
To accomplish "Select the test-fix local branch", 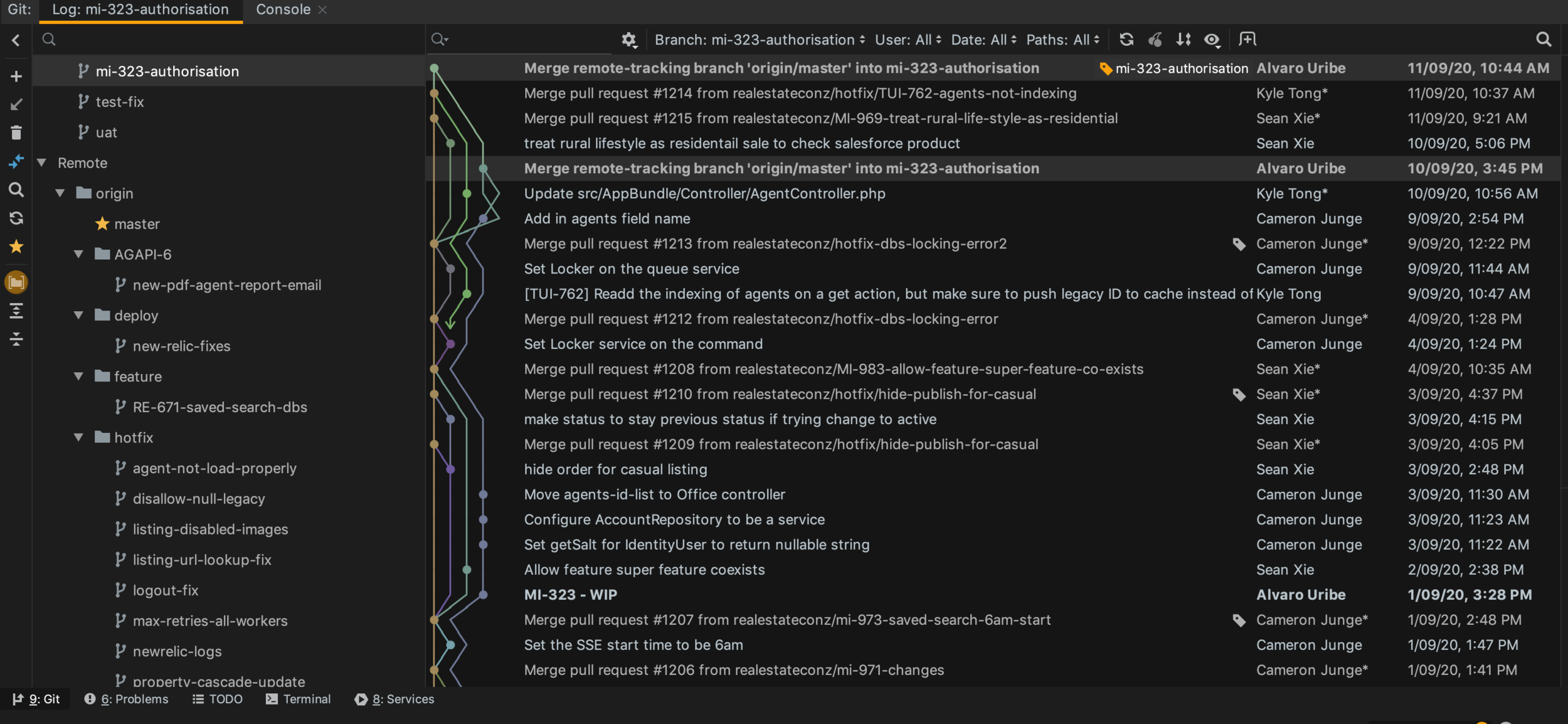I will 119,102.
